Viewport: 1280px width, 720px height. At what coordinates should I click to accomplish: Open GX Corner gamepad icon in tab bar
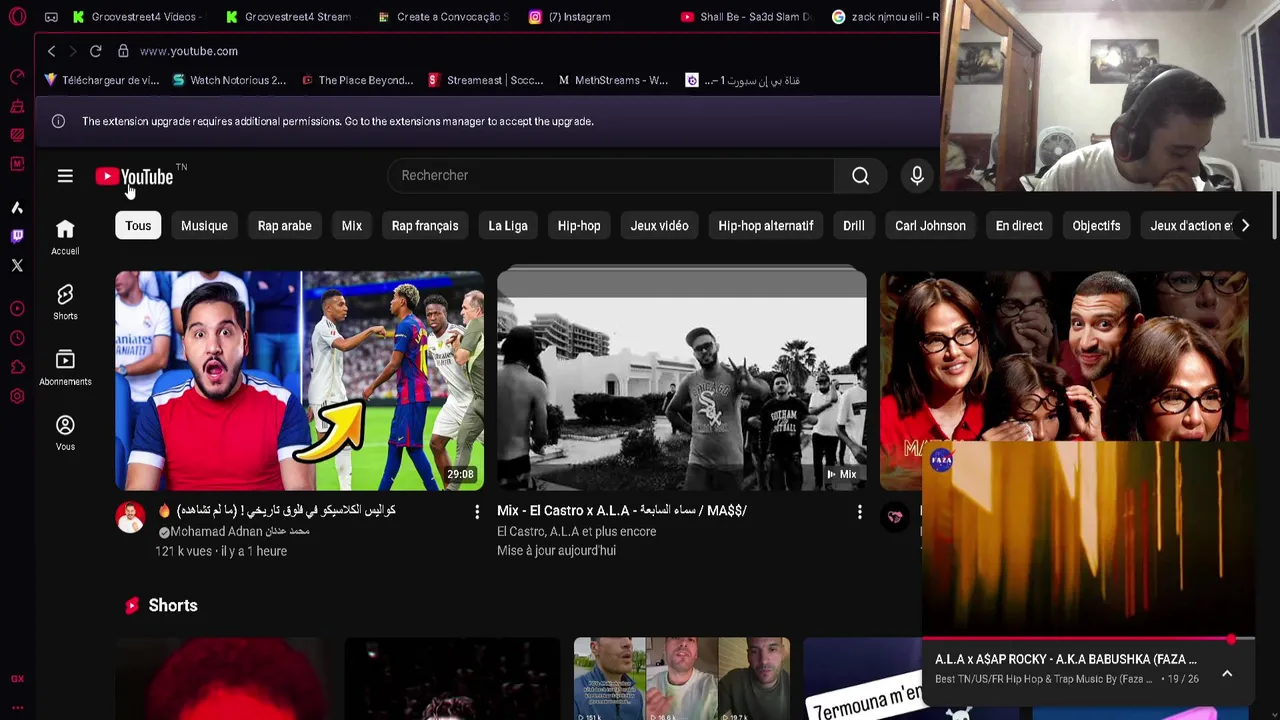tap(51, 17)
